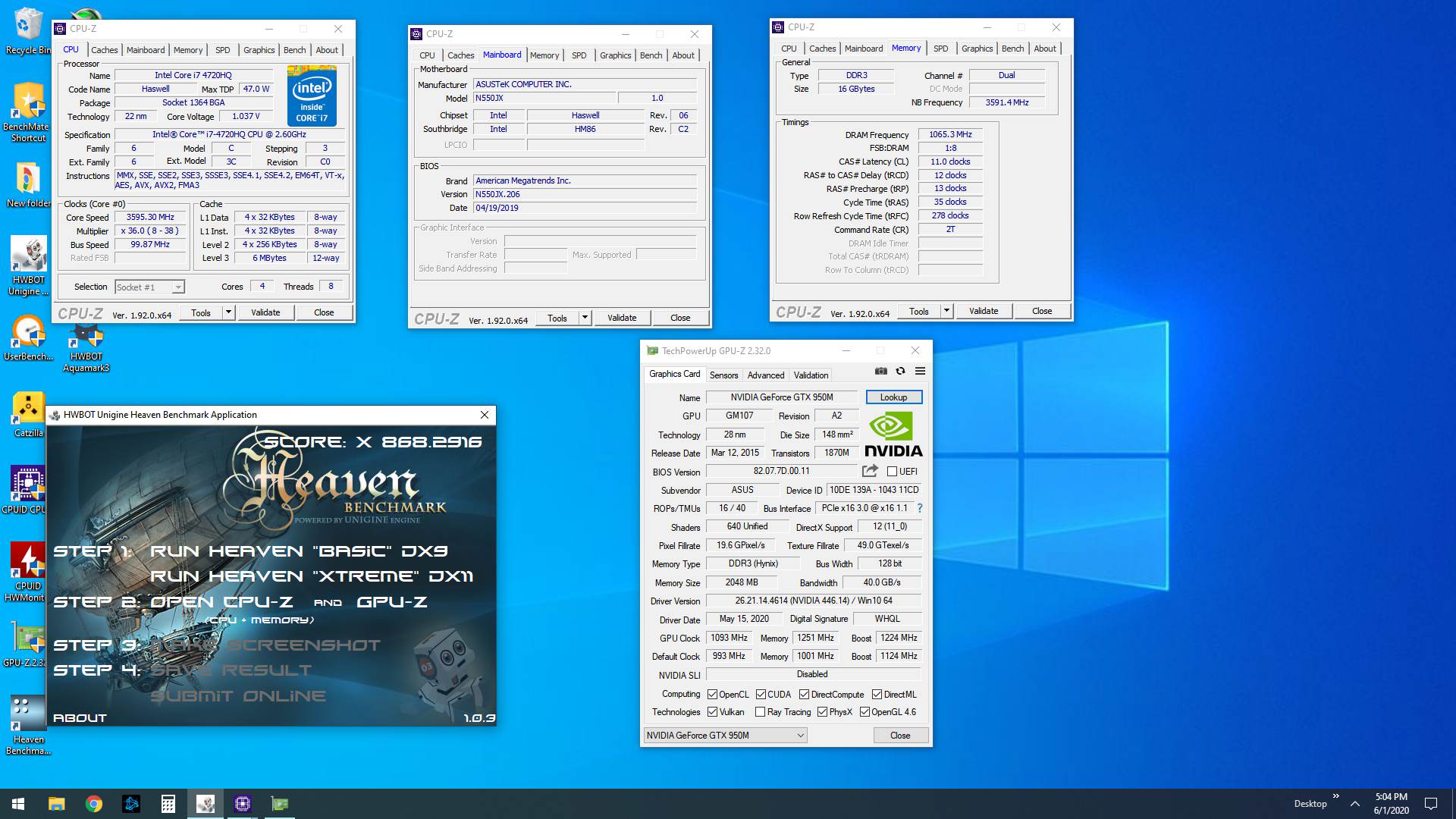Open CPUID CPU-Z desktop icon
The height and width of the screenshot is (819, 1456).
(27, 490)
